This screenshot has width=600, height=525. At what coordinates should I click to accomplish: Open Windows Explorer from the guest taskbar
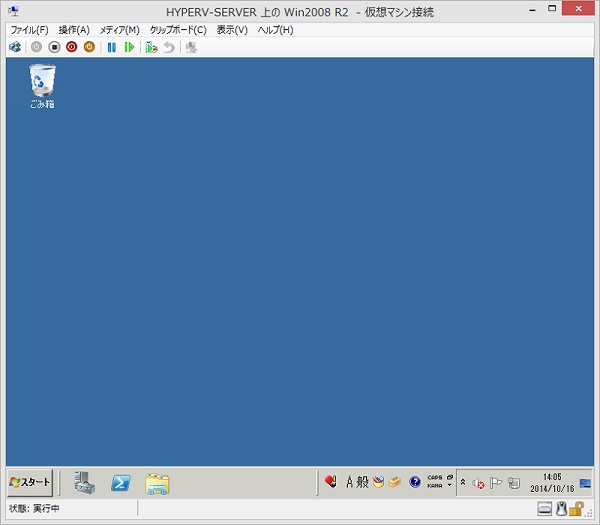point(157,484)
